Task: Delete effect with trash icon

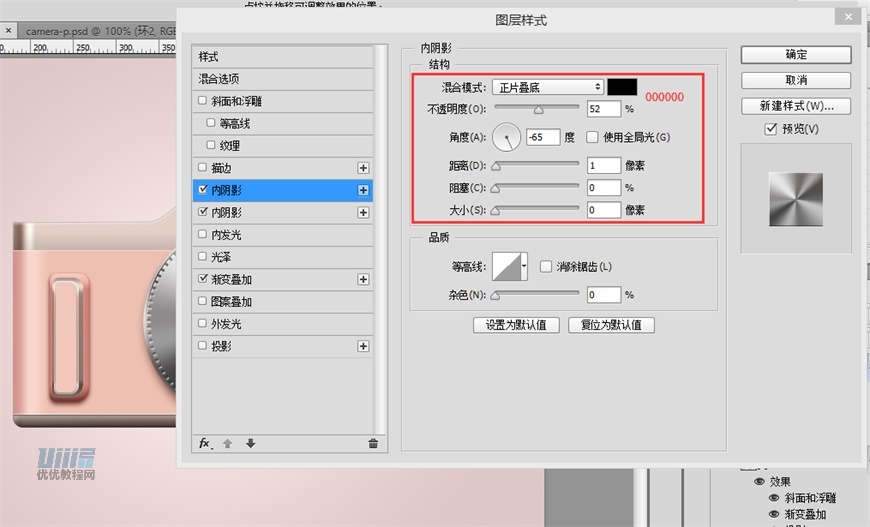Action: click(373, 443)
